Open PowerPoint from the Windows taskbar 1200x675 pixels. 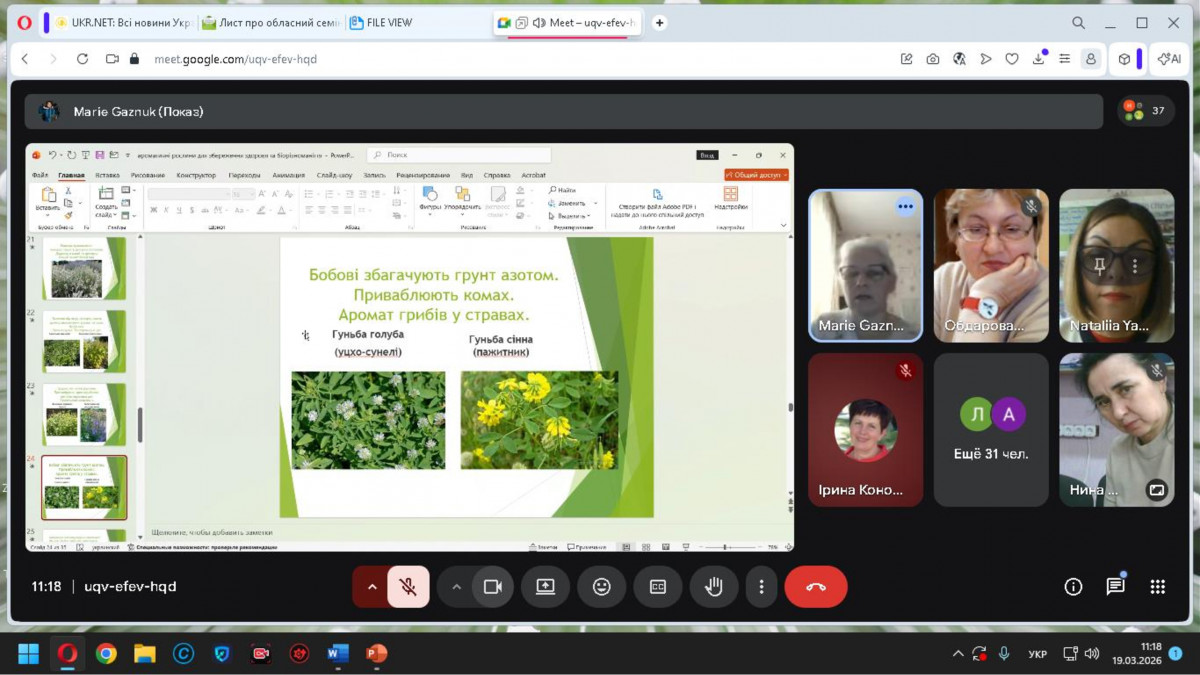376,654
